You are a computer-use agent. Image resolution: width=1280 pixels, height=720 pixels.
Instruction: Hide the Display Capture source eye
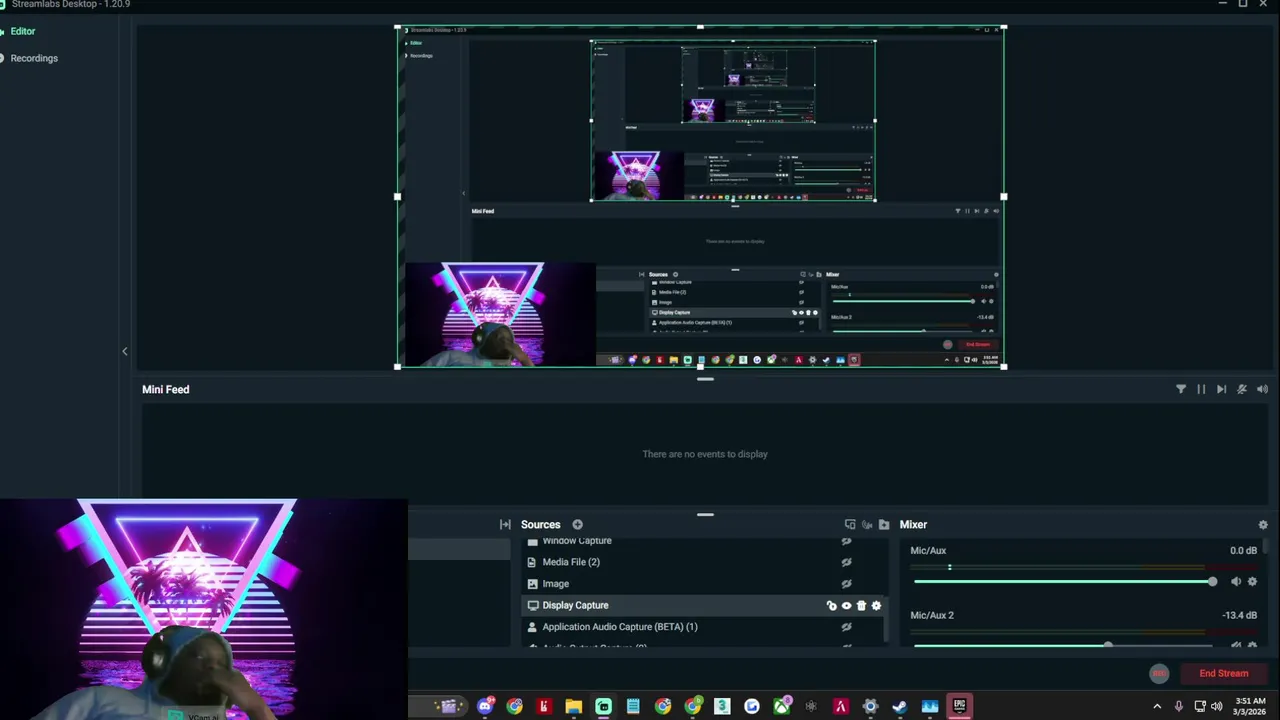pos(846,605)
